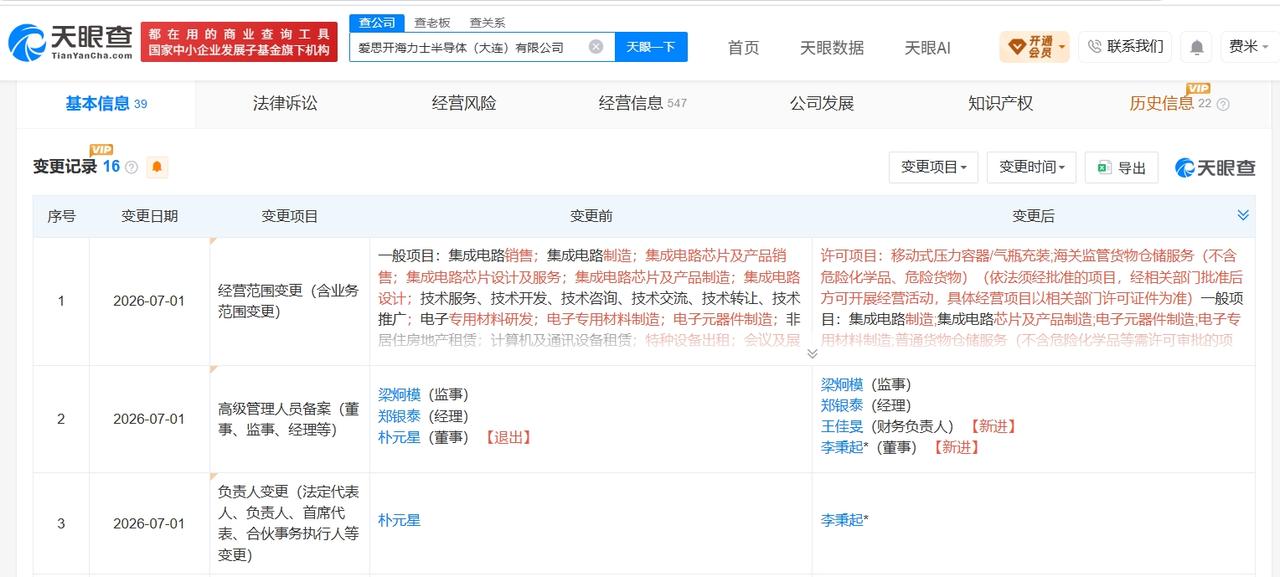This screenshot has height=577, width=1280.
Task: Click the 序号 column header
Action: [61, 216]
